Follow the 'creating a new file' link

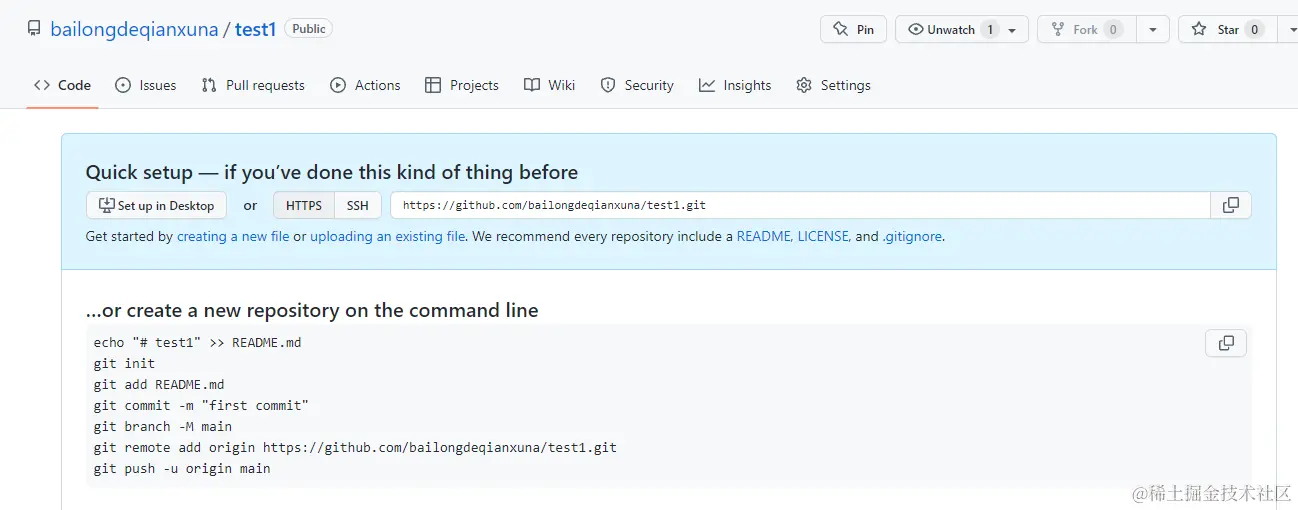(x=233, y=237)
